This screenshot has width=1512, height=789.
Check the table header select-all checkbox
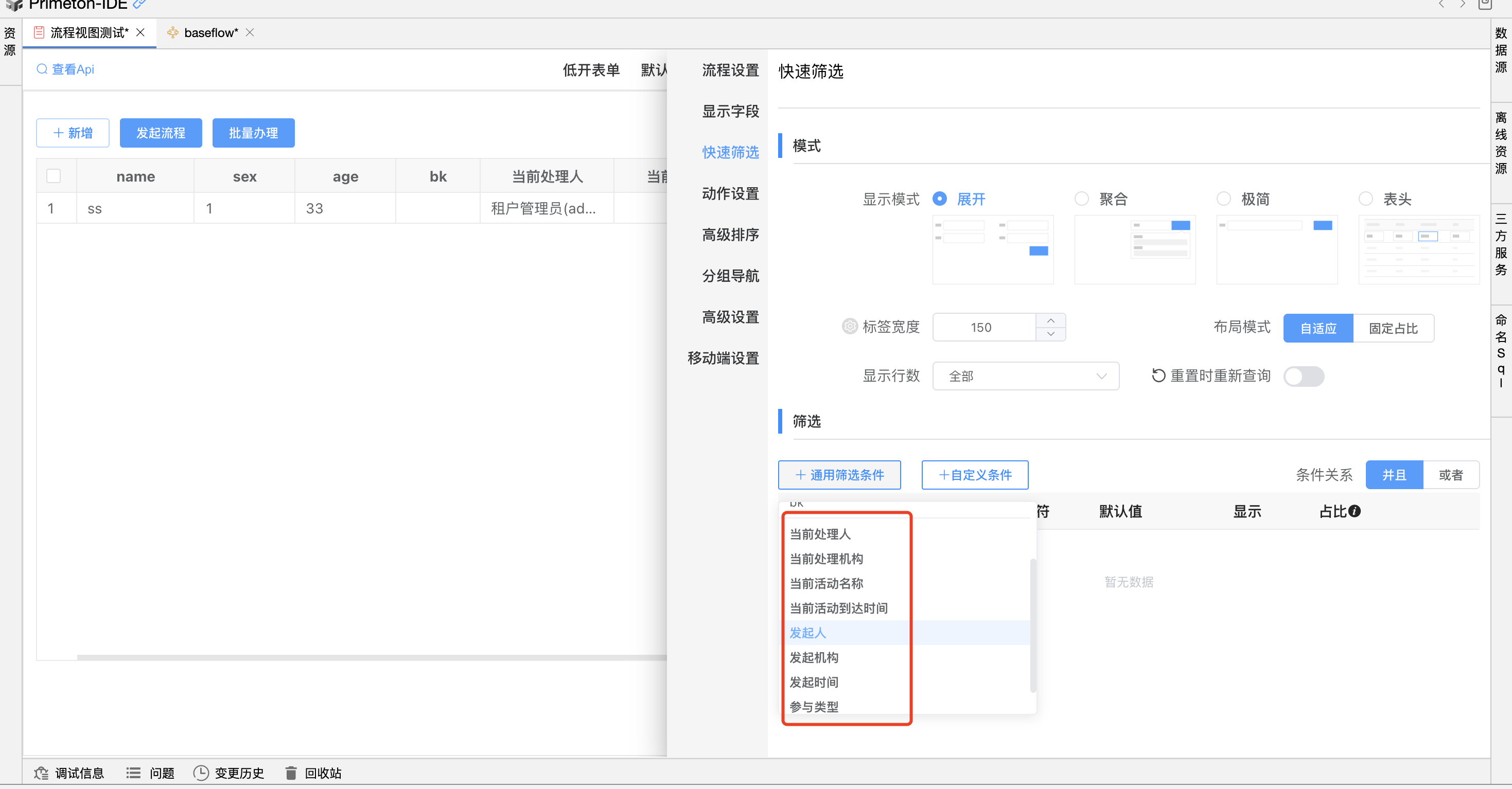tap(54, 176)
